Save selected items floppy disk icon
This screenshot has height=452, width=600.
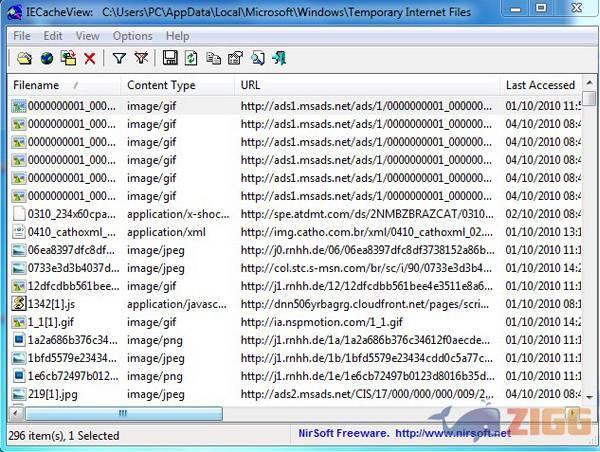pyautogui.click(x=170, y=59)
